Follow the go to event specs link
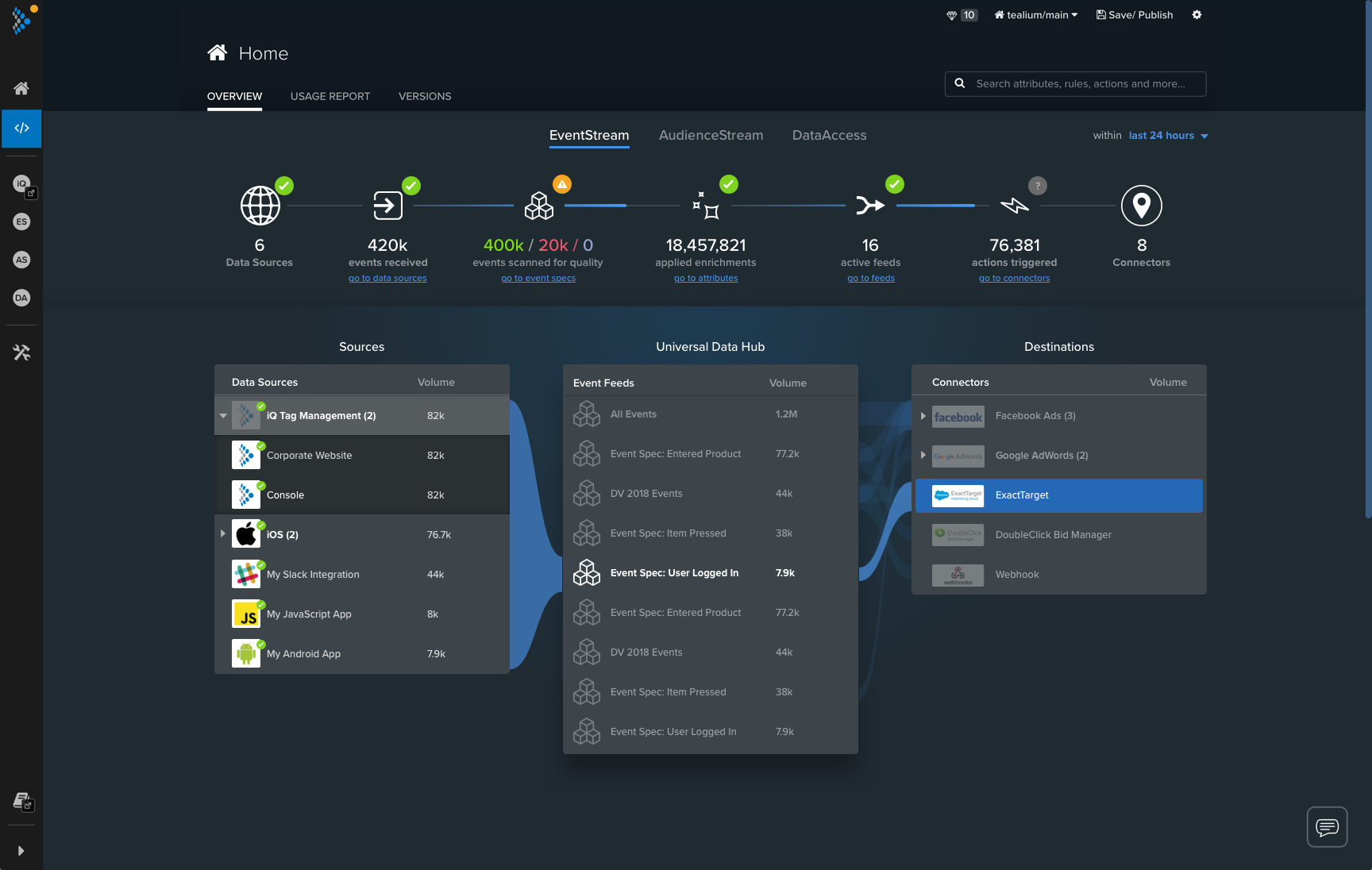Screen dimensions: 1372x870 click(538, 278)
